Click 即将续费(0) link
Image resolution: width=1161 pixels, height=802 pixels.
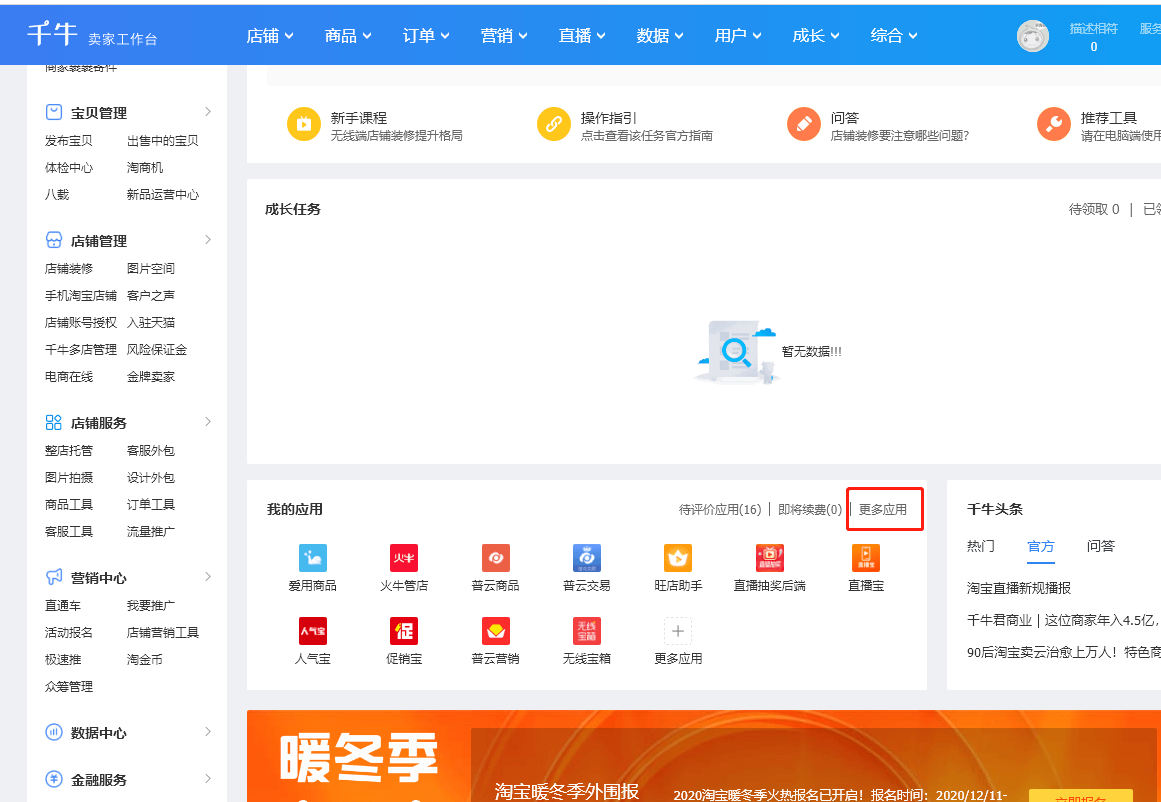810,509
